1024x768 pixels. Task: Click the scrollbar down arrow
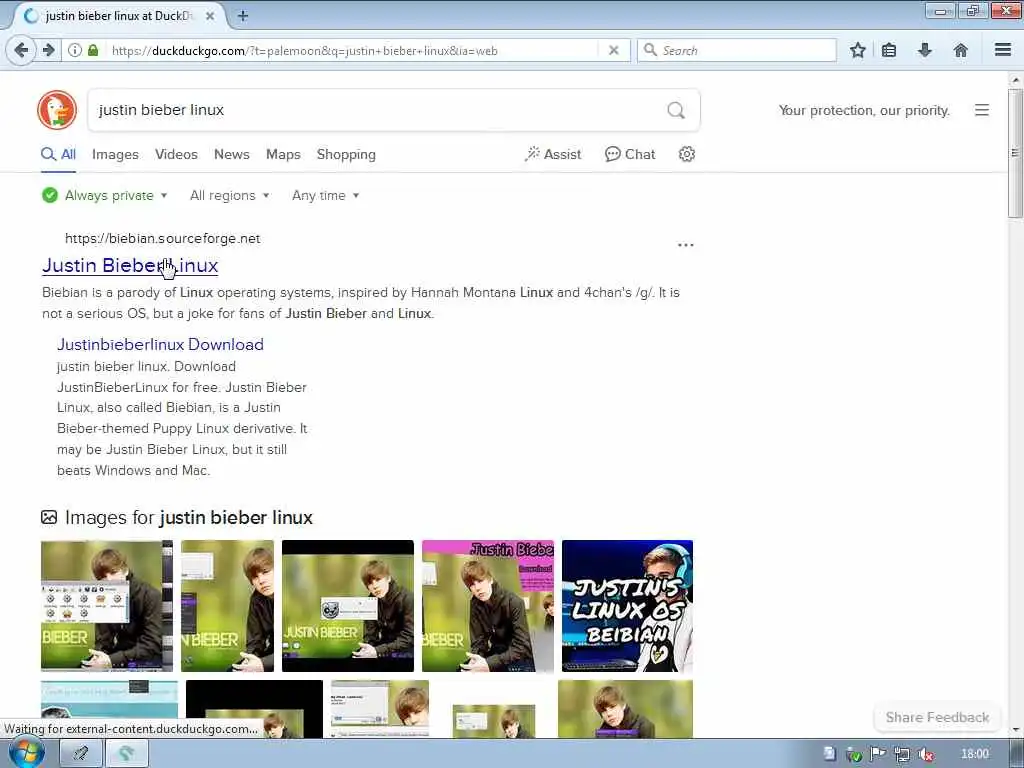pos(1015,730)
